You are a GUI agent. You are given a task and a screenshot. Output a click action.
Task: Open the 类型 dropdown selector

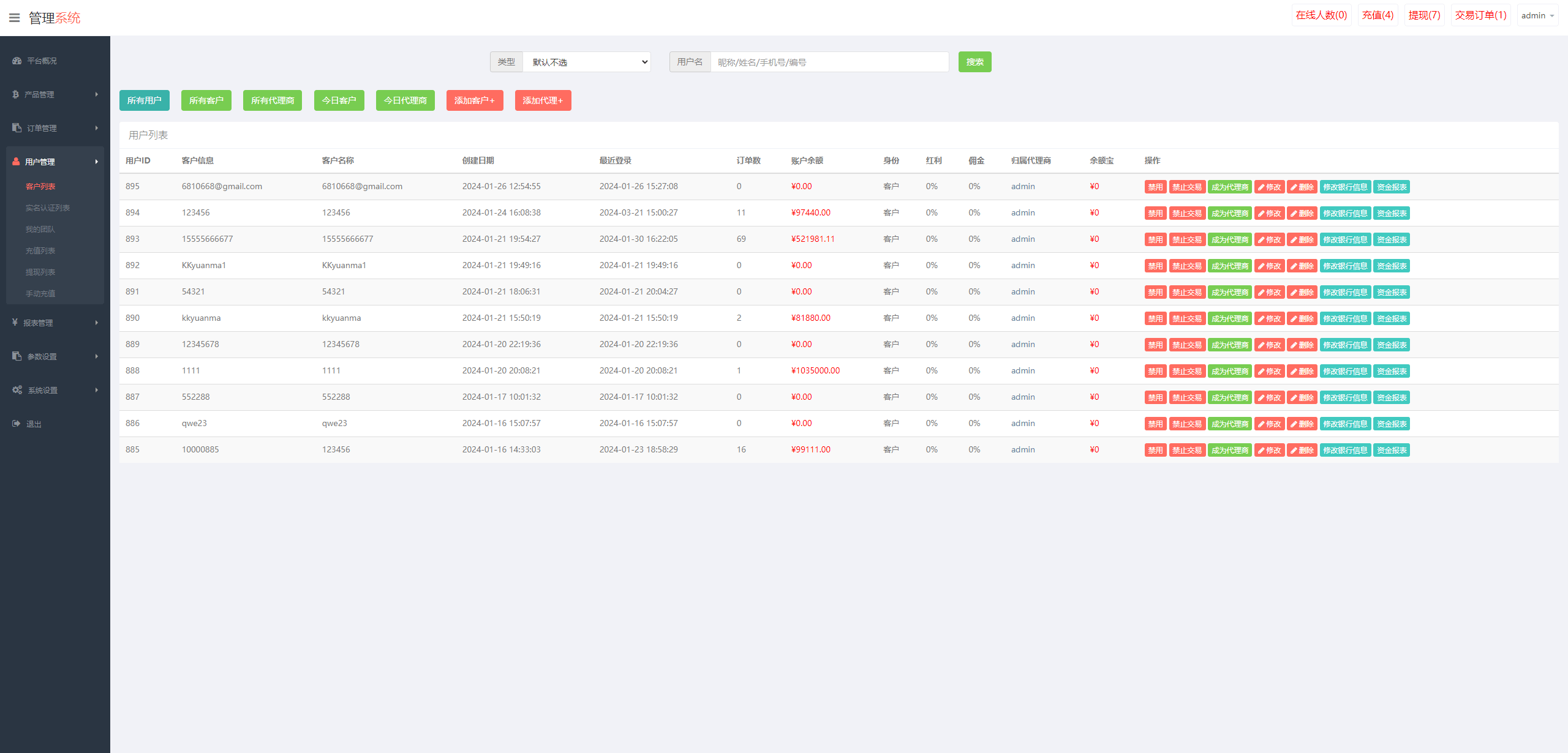pyautogui.click(x=586, y=62)
